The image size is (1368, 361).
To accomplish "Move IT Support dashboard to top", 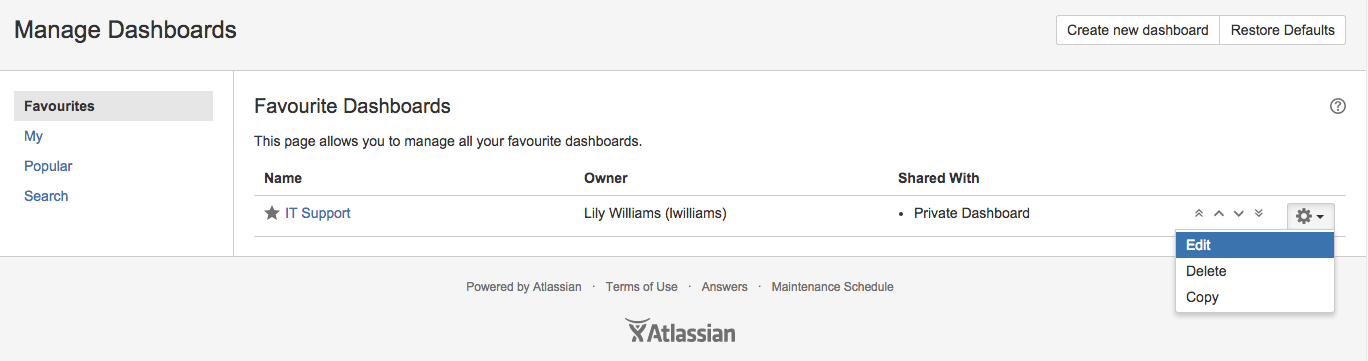I will point(1199,214).
